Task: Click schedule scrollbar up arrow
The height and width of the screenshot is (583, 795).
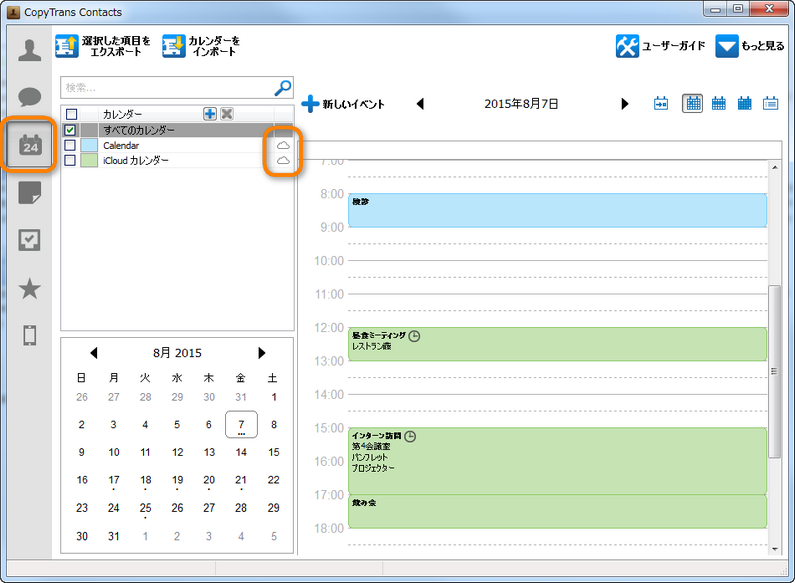Action: 775,167
